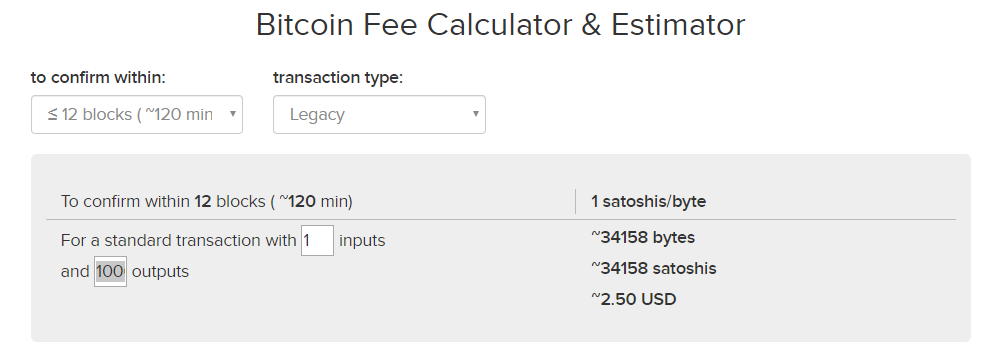This screenshot has height=362, width=1006.
Task: Click the word 'and' before outputs field
Action: tap(75, 272)
